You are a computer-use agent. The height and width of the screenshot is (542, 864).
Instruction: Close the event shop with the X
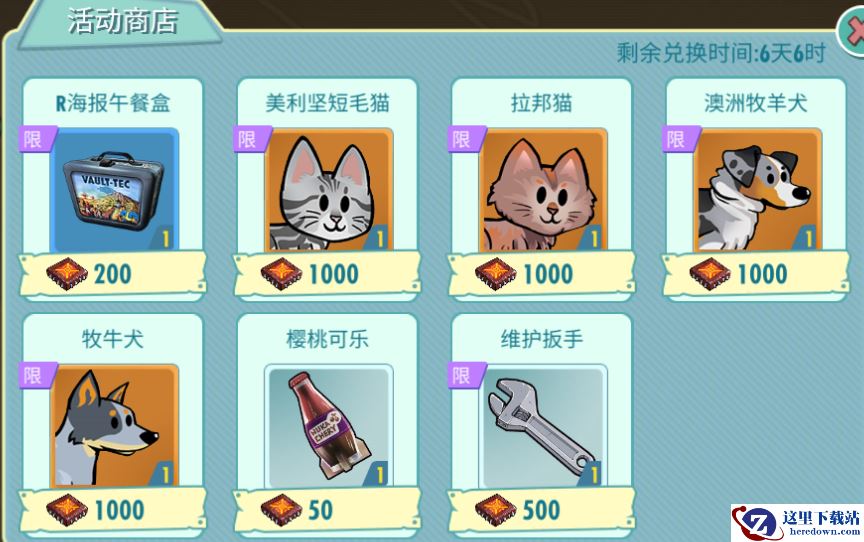tap(852, 33)
